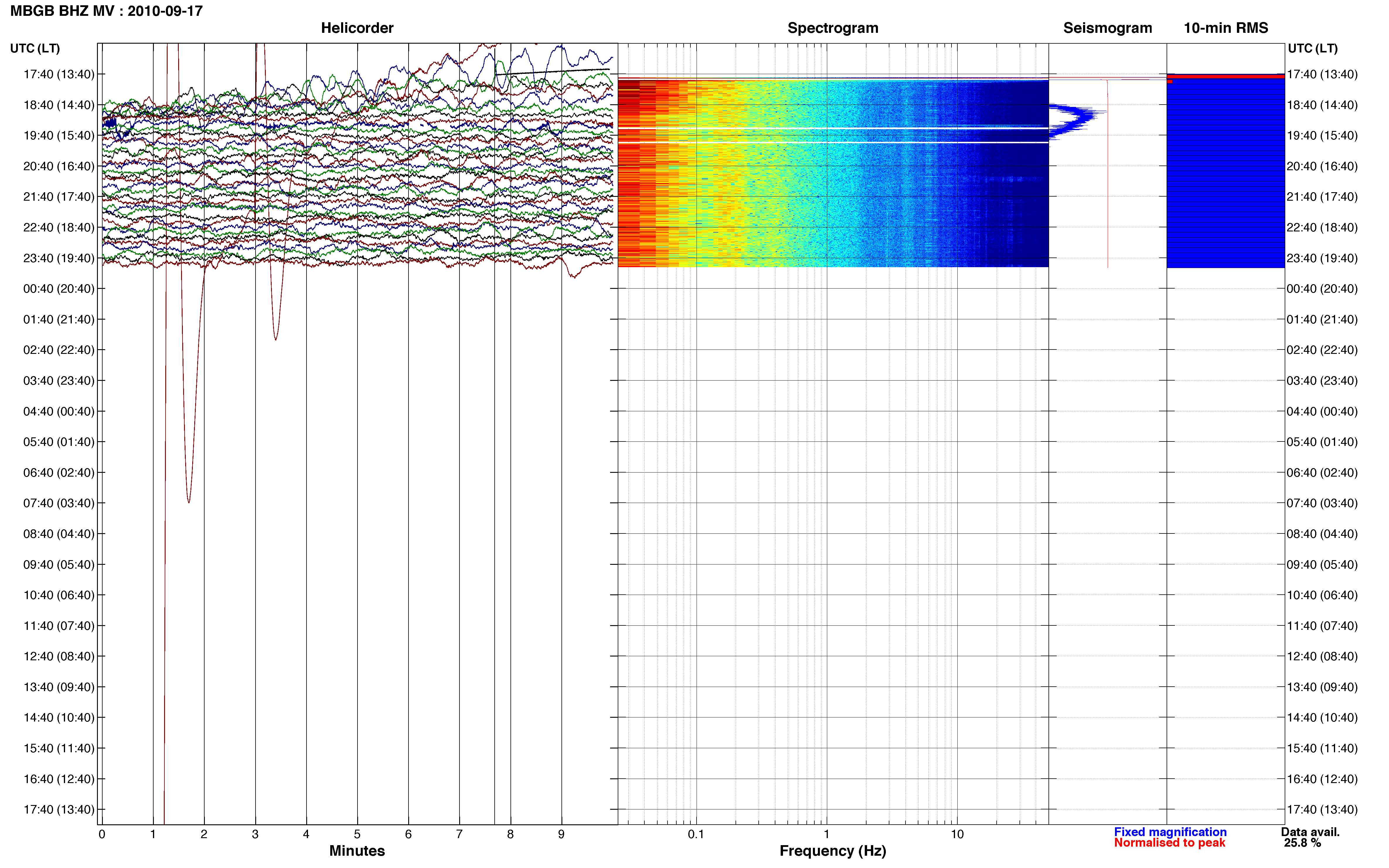
Task: Click the 20:40 (16:40) label on the helicorder axis
Action: tap(59, 166)
